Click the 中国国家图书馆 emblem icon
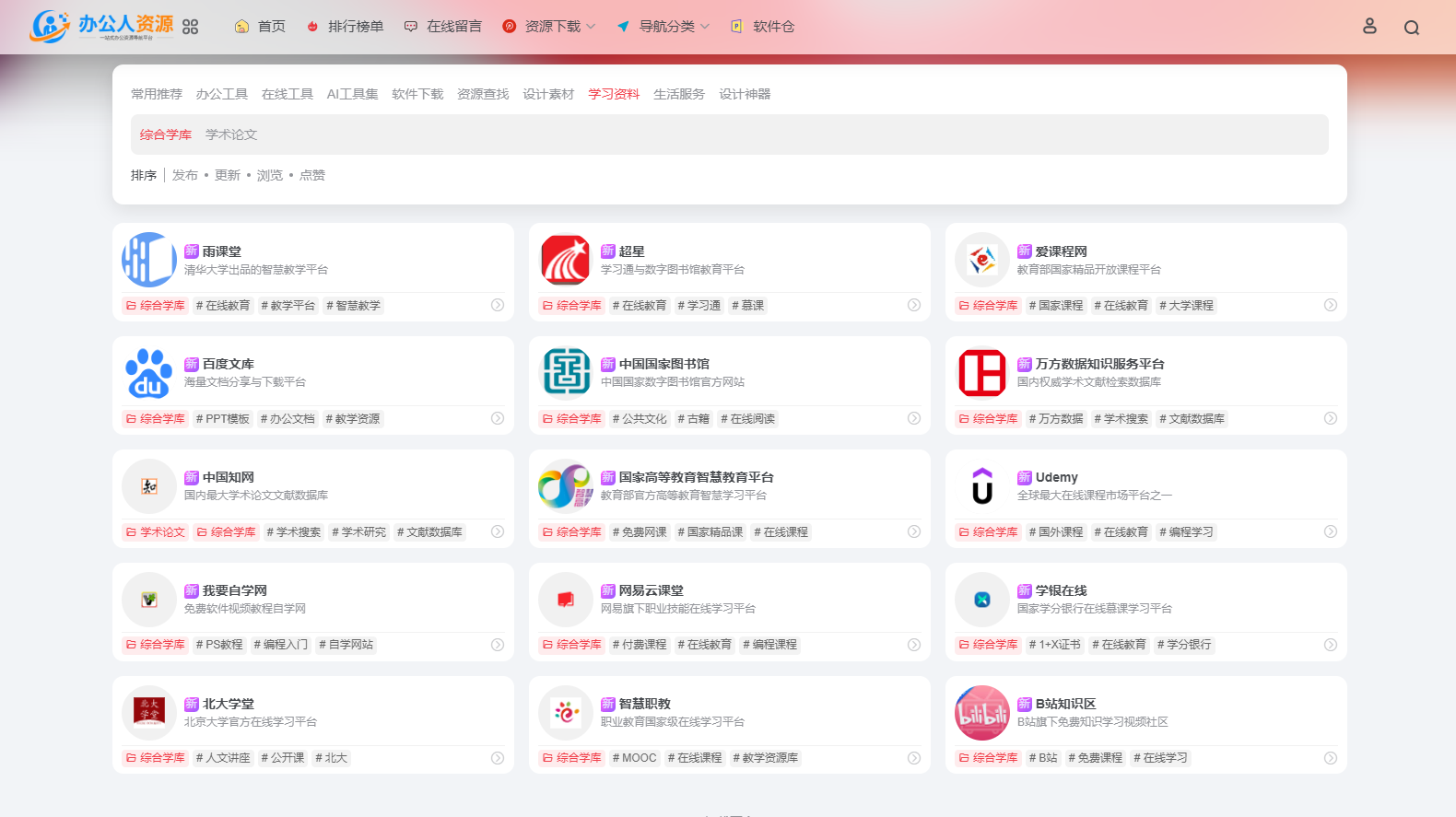The height and width of the screenshot is (817, 1456). [566, 373]
